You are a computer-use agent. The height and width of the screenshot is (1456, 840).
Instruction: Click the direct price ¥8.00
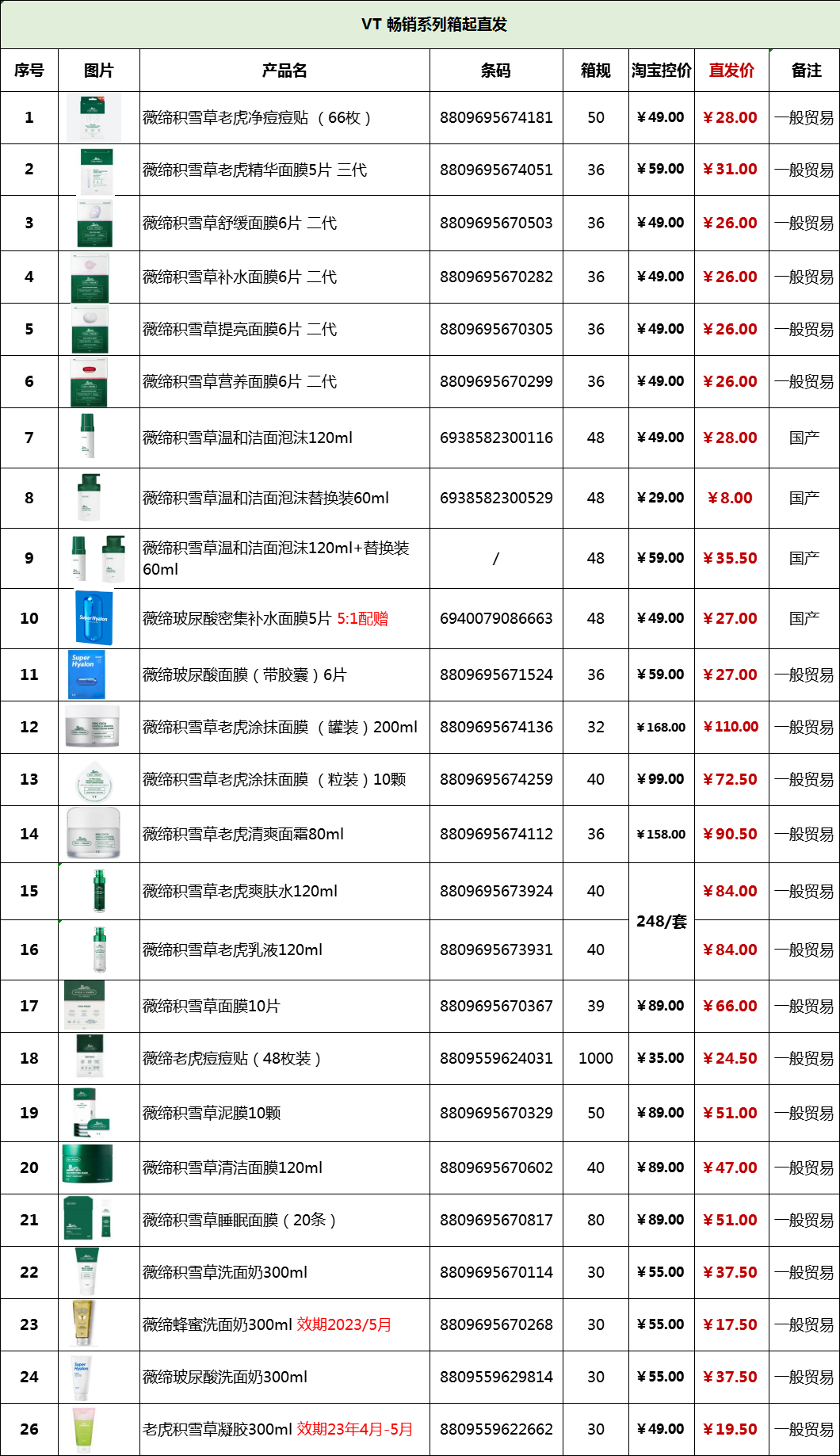[731, 498]
